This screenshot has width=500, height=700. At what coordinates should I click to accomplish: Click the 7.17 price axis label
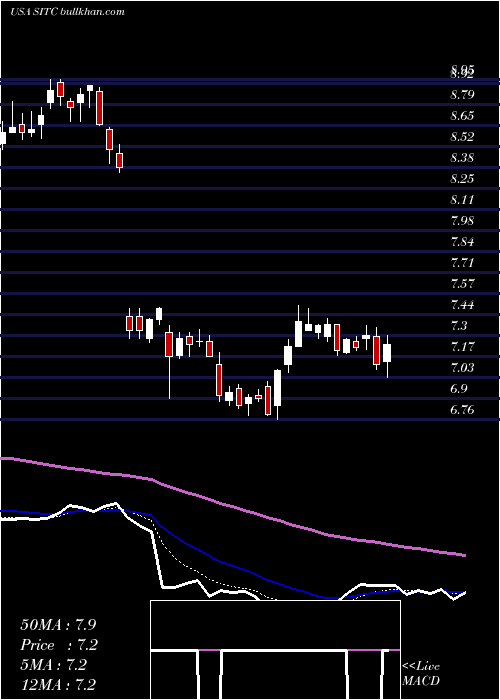462,347
